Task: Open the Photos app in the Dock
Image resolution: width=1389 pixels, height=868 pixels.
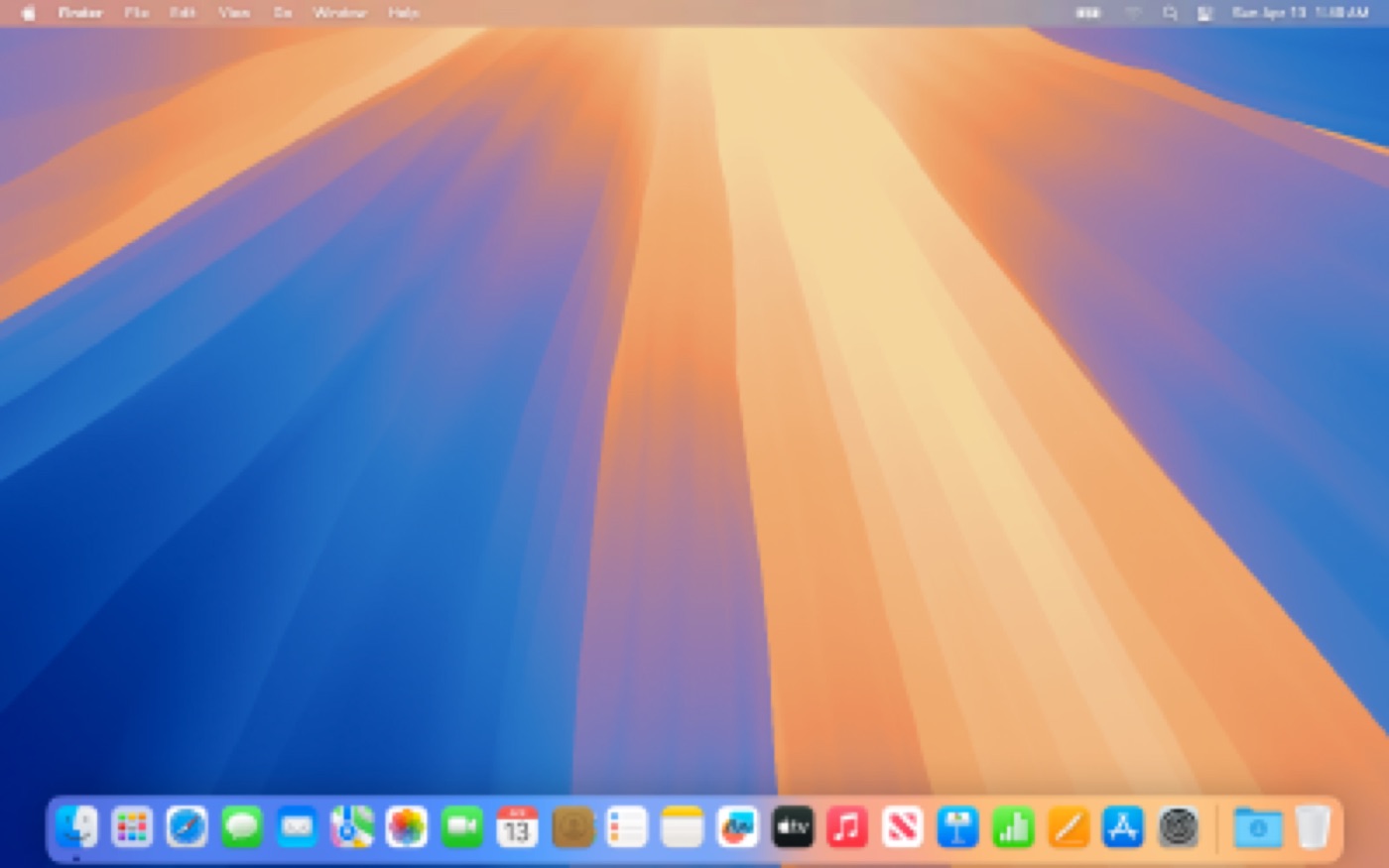Action: (x=407, y=826)
